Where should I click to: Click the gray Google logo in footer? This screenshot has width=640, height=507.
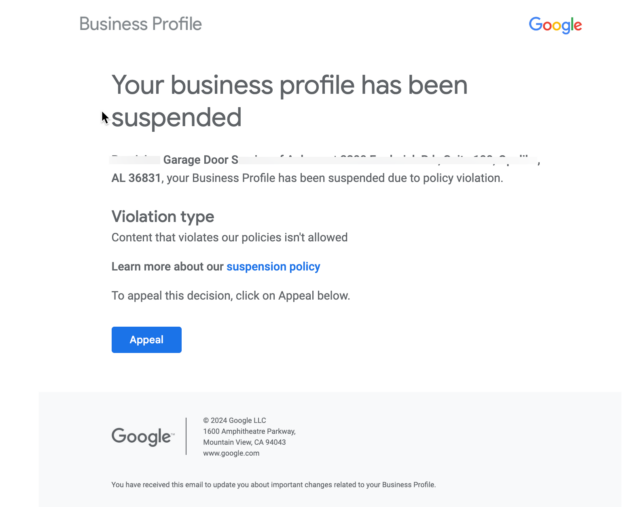142,437
